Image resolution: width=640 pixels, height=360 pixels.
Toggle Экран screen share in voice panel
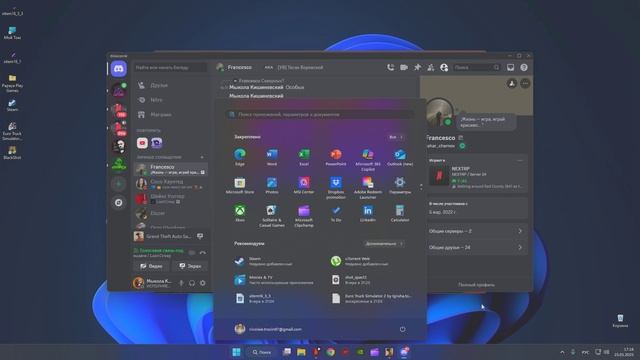(x=190, y=266)
